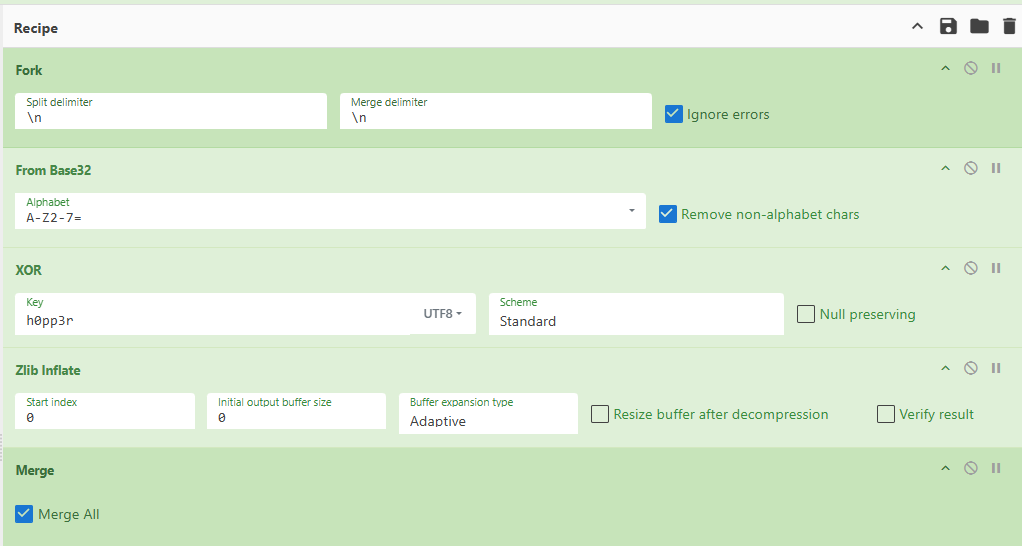Screen dimensions: 1022x546
Task: Save the current recipe
Action: tap(948, 27)
